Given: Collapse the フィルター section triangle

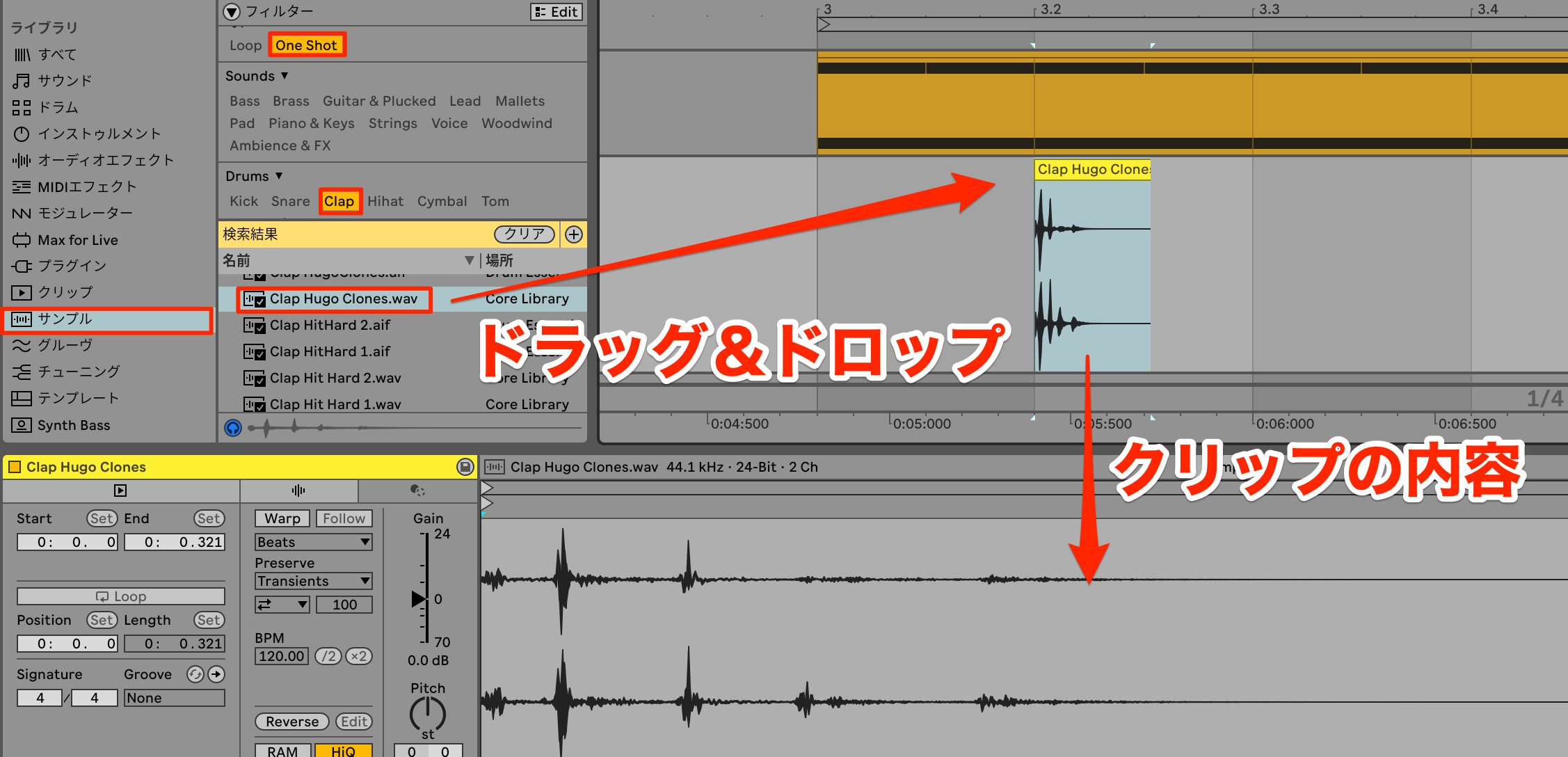Looking at the screenshot, I should [x=232, y=12].
